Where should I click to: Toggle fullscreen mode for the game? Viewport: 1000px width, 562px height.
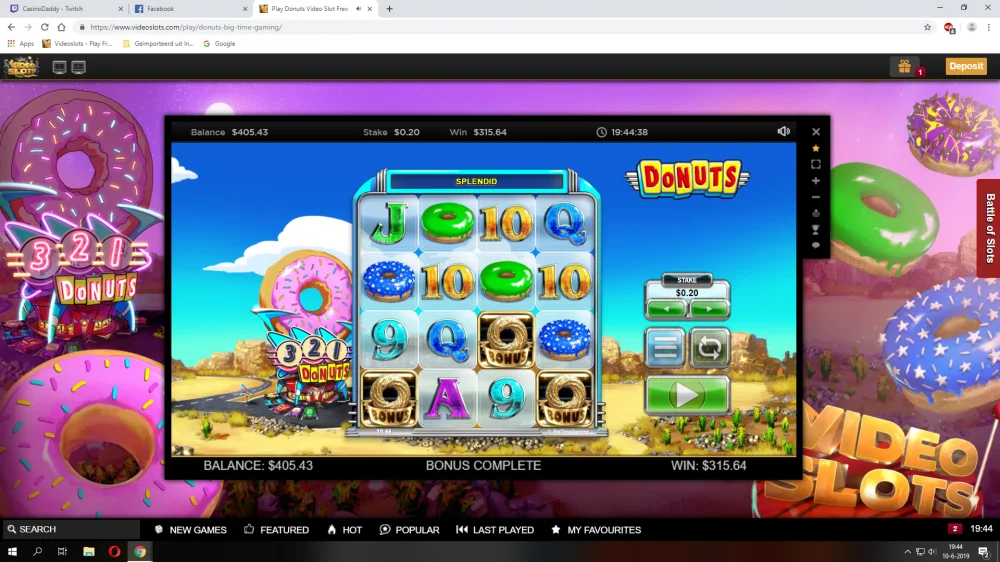click(x=816, y=165)
